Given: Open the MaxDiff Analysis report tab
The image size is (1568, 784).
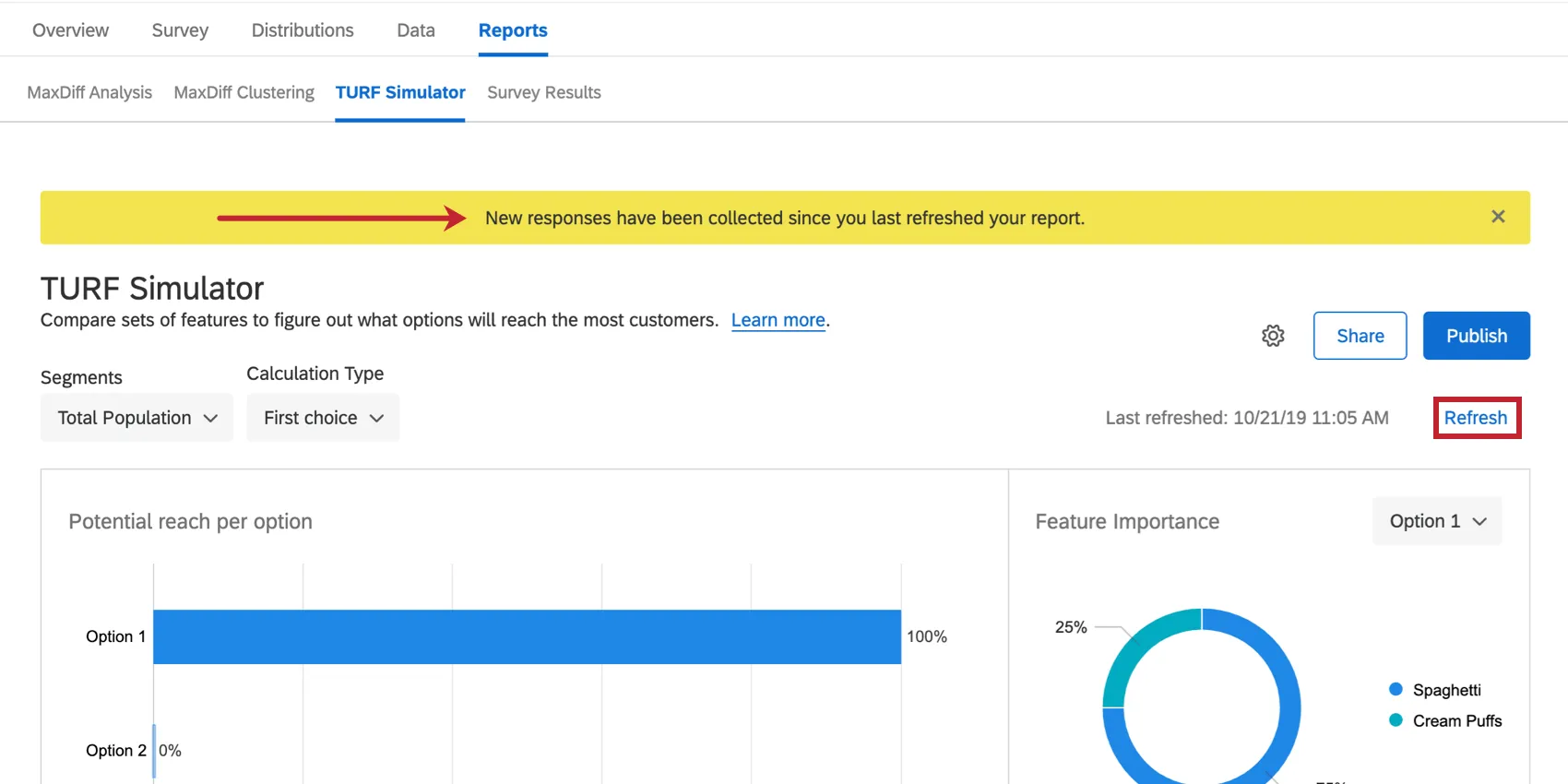Looking at the screenshot, I should coord(89,92).
